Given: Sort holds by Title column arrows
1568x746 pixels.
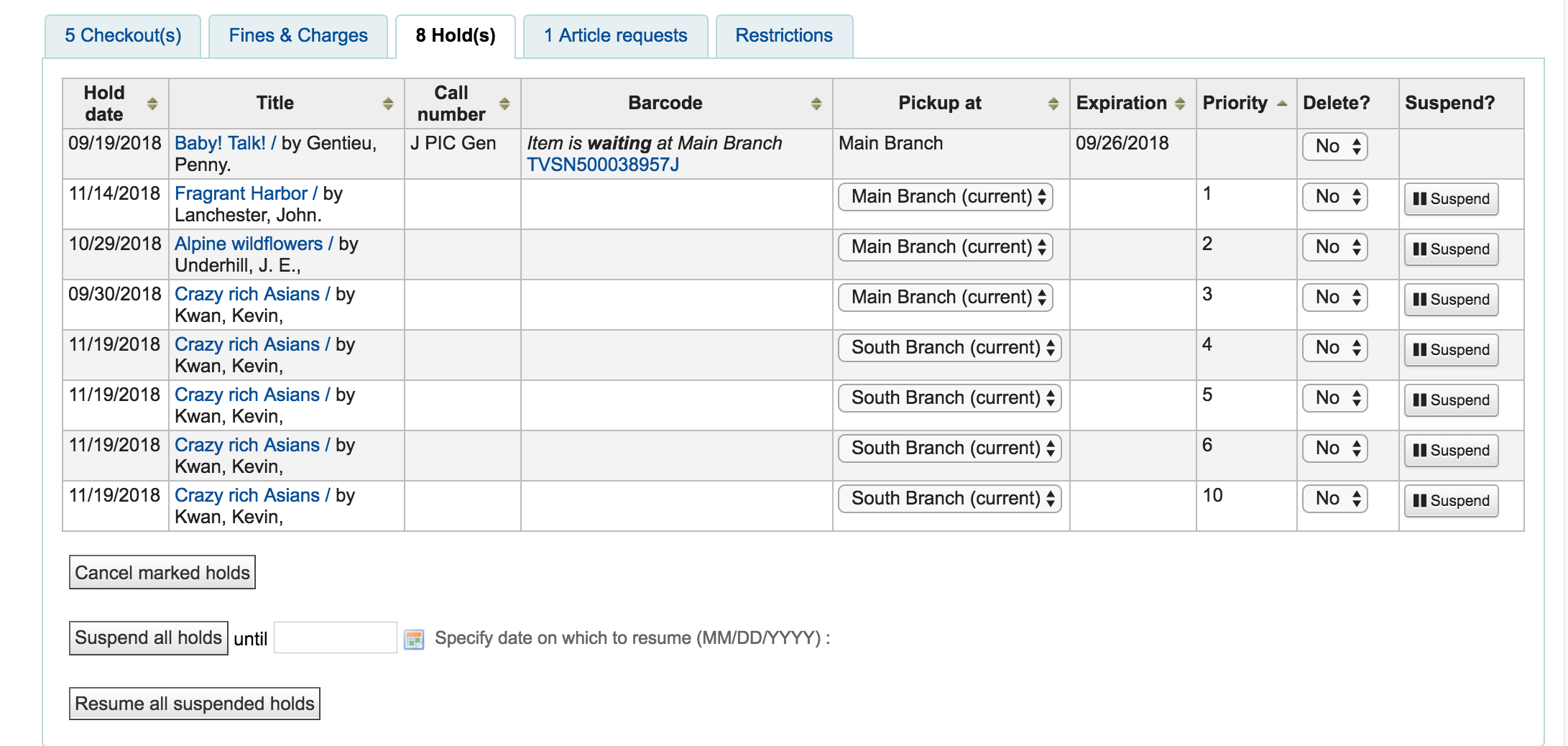Looking at the screenshot, I should 387,103.
